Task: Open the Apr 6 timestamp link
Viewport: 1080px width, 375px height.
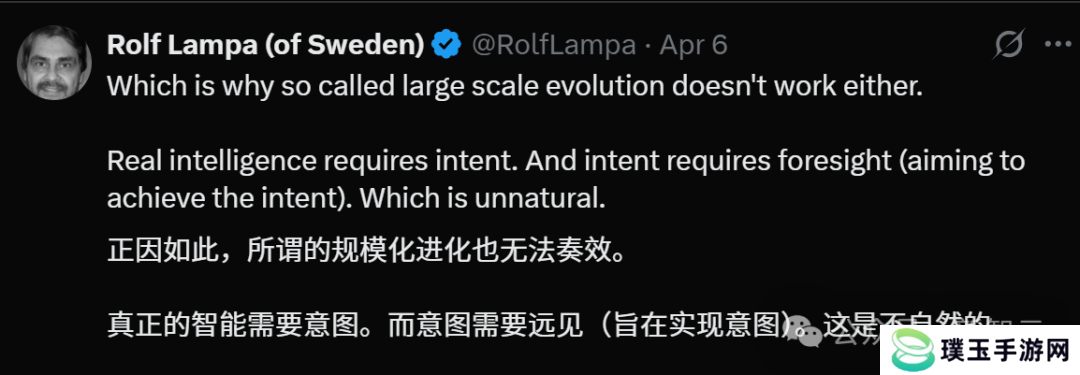Action: [693, 45]
